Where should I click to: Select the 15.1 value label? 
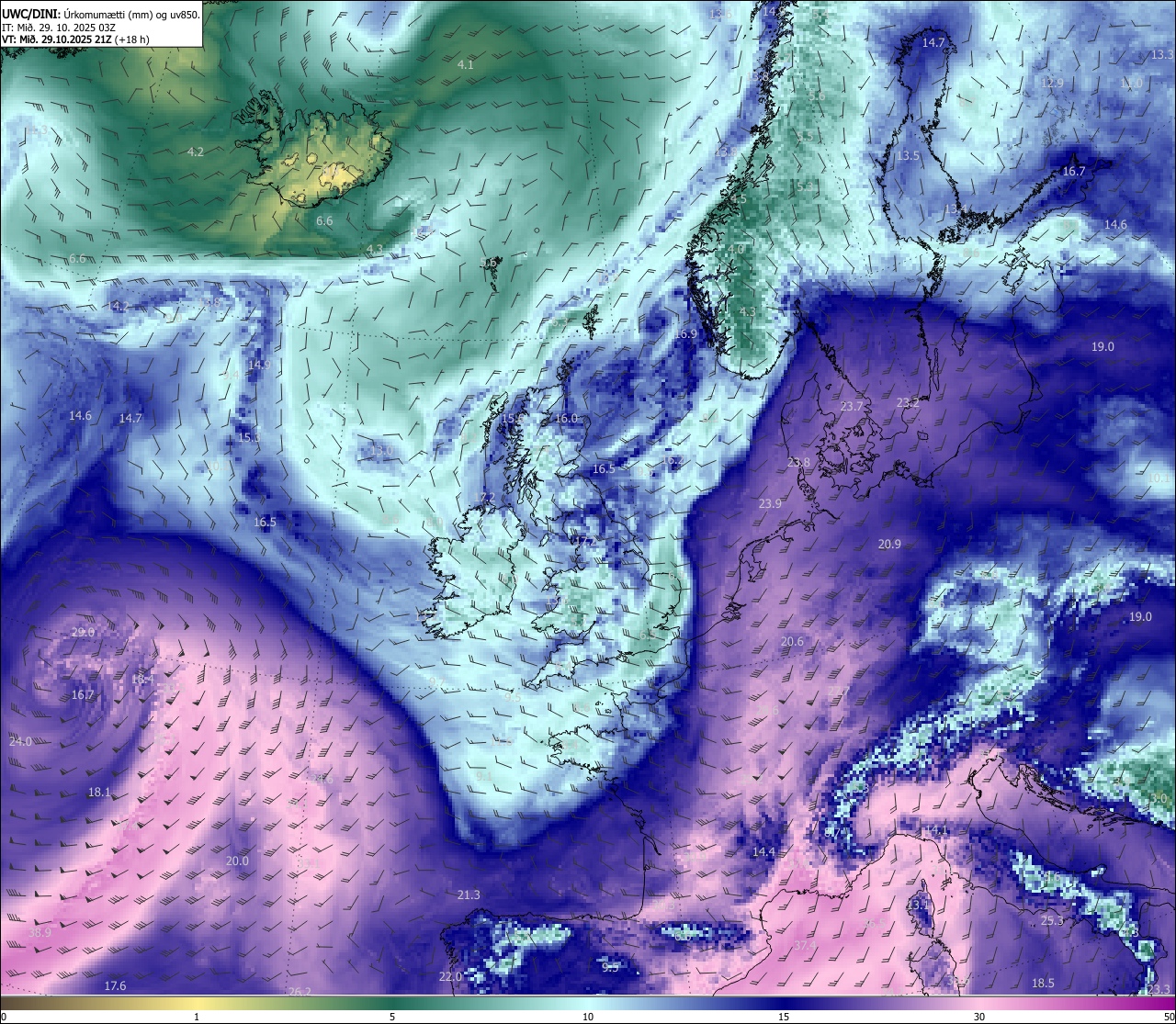coord(248,437)
